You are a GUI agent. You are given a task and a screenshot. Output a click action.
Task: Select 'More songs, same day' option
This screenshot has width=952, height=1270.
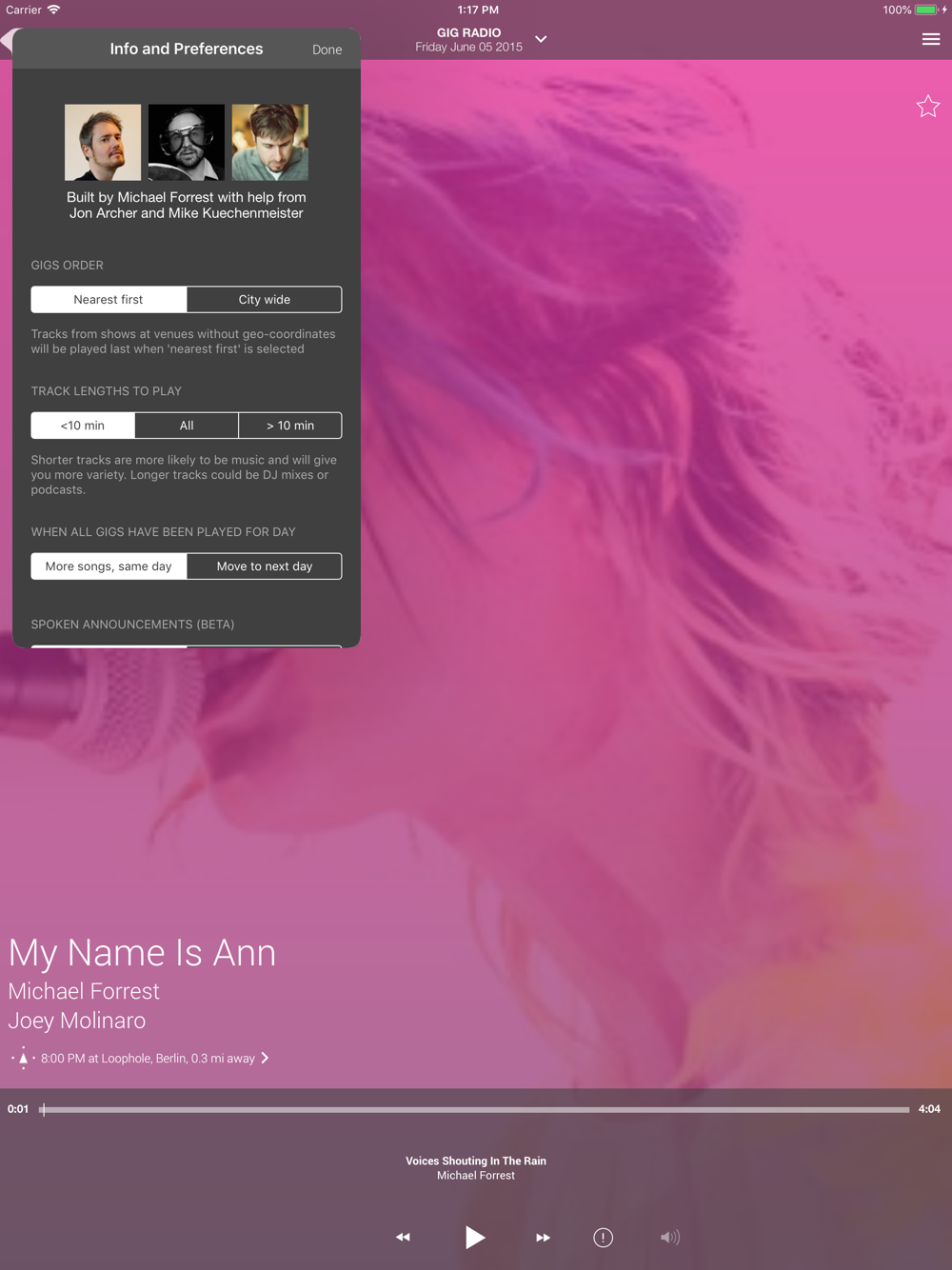click(109, 566)
